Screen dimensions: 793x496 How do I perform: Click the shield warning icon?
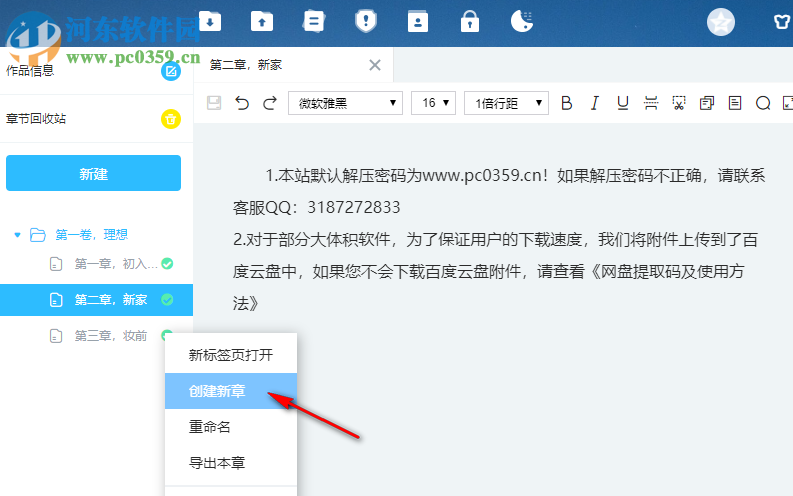[366, 22]
